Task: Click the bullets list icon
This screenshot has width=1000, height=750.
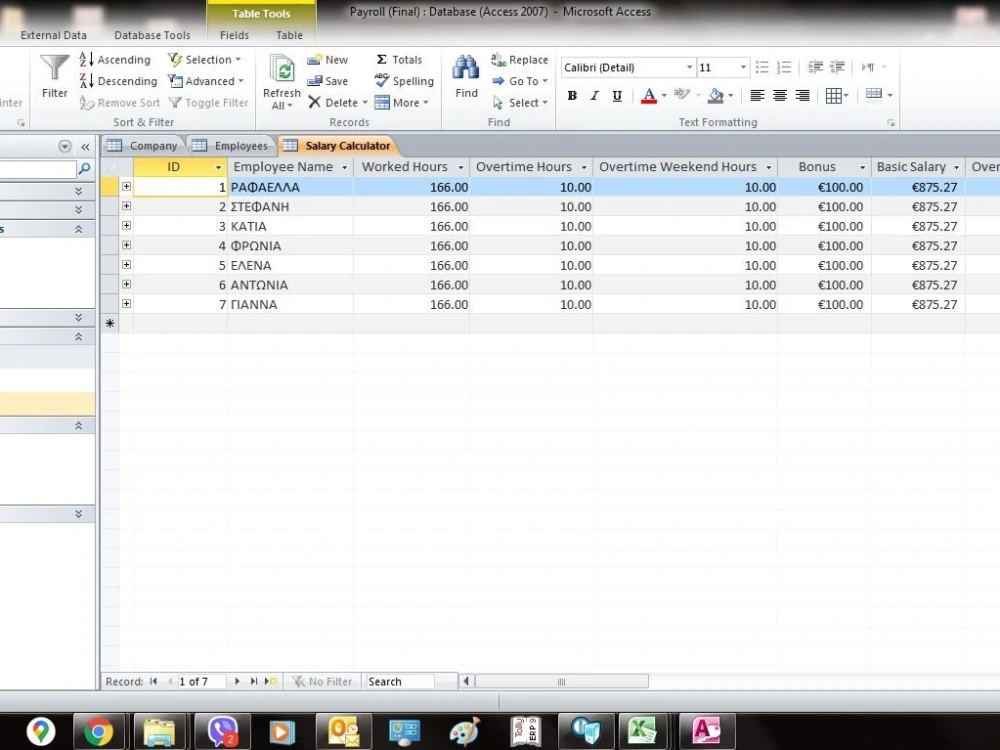Action: pyautogui.click(x=761, y=67)
